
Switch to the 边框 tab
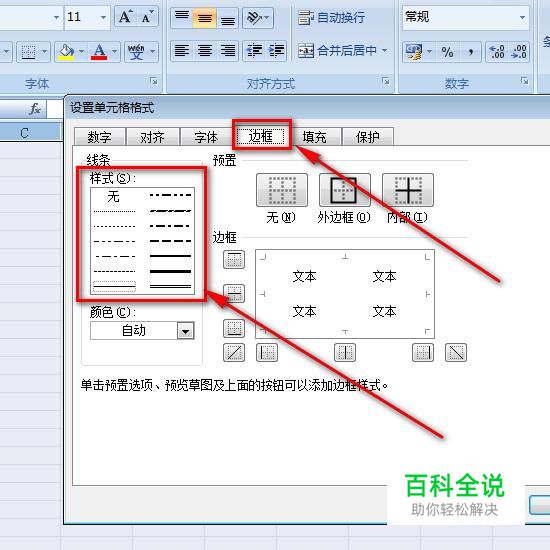[x=261, y=136]
